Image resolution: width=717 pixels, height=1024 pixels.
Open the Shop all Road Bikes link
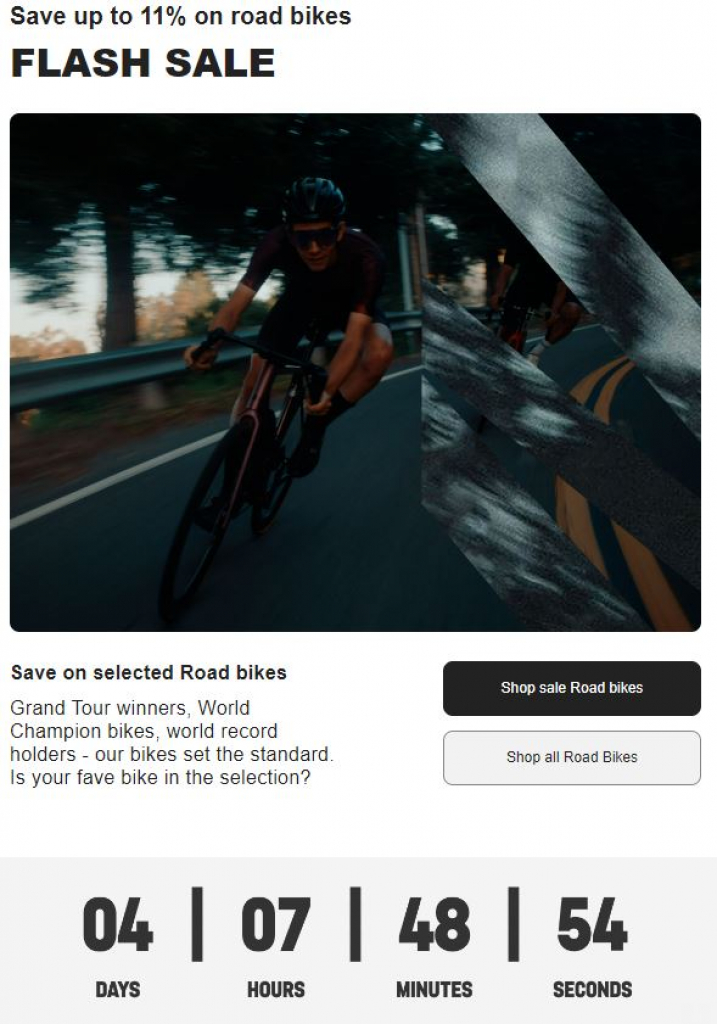pos(571,757)
